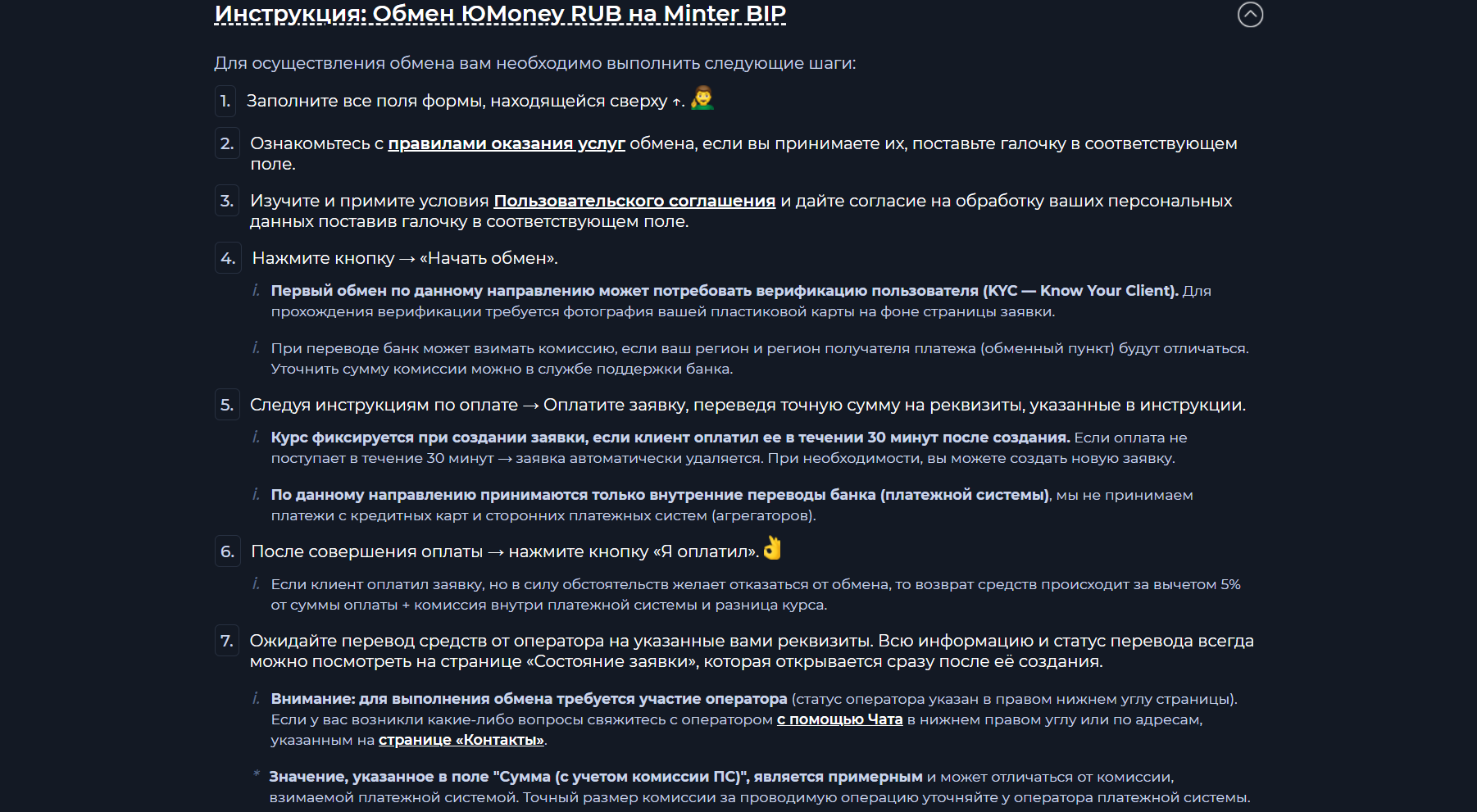Screen dimensions: 1477x812
Task: Follow the "с помощью Чата" link
Action: [839, 719]
